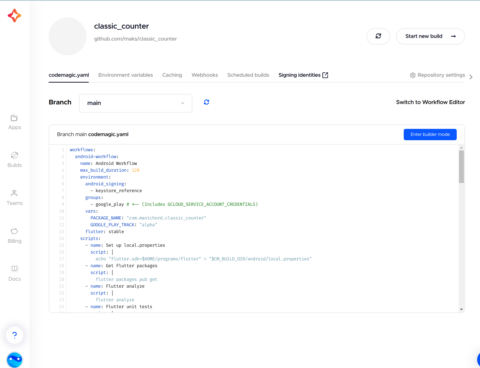This screenshot has width=480, height=368.
Task: Open the Branch dropdown showing main
Action: [136, 103]
